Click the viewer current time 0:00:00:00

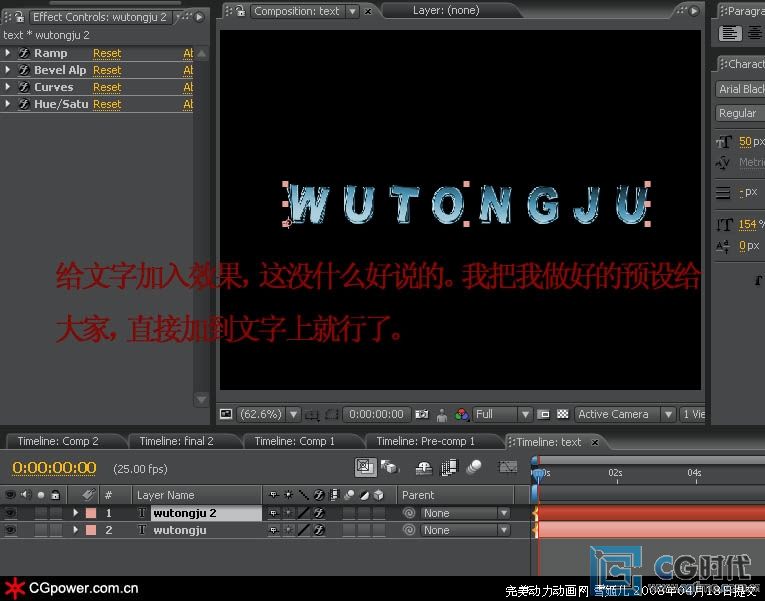[x=376, y=414]
